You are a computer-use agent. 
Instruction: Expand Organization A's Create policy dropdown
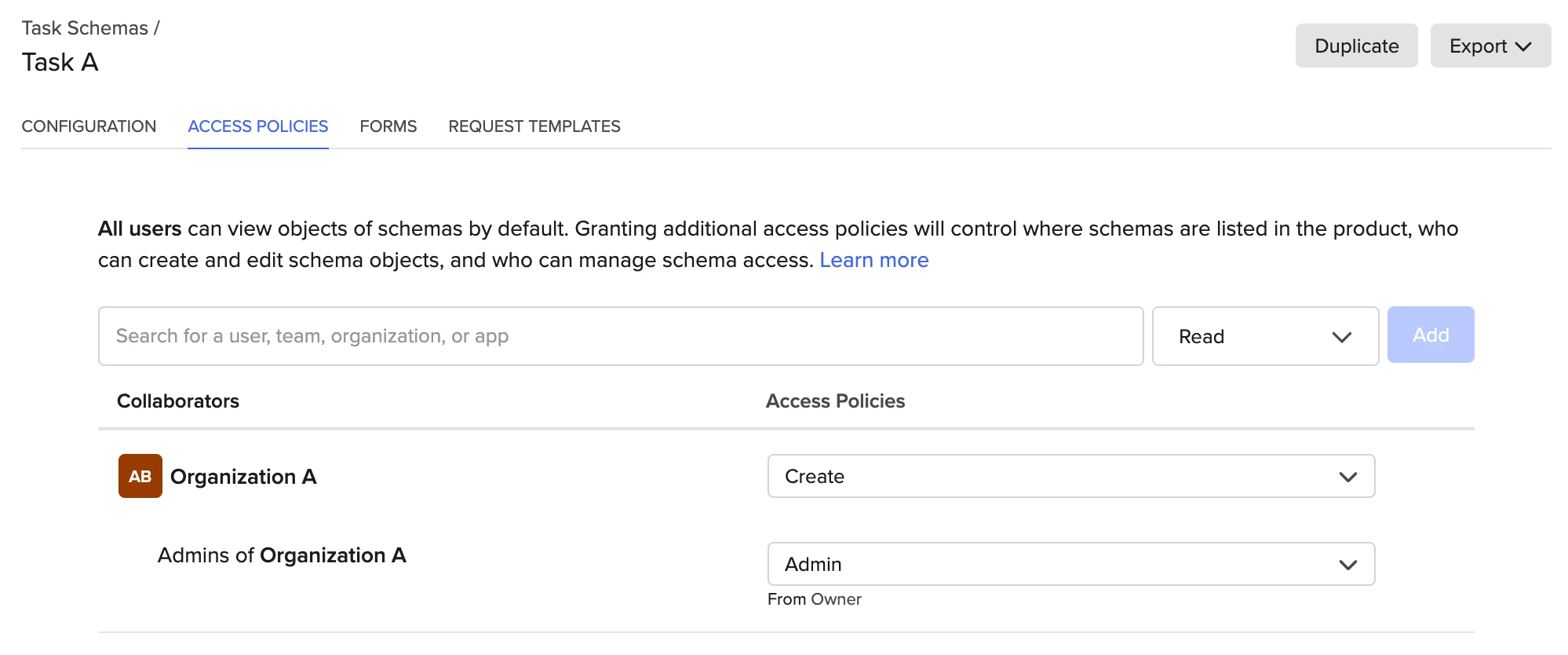[1071, 476]
